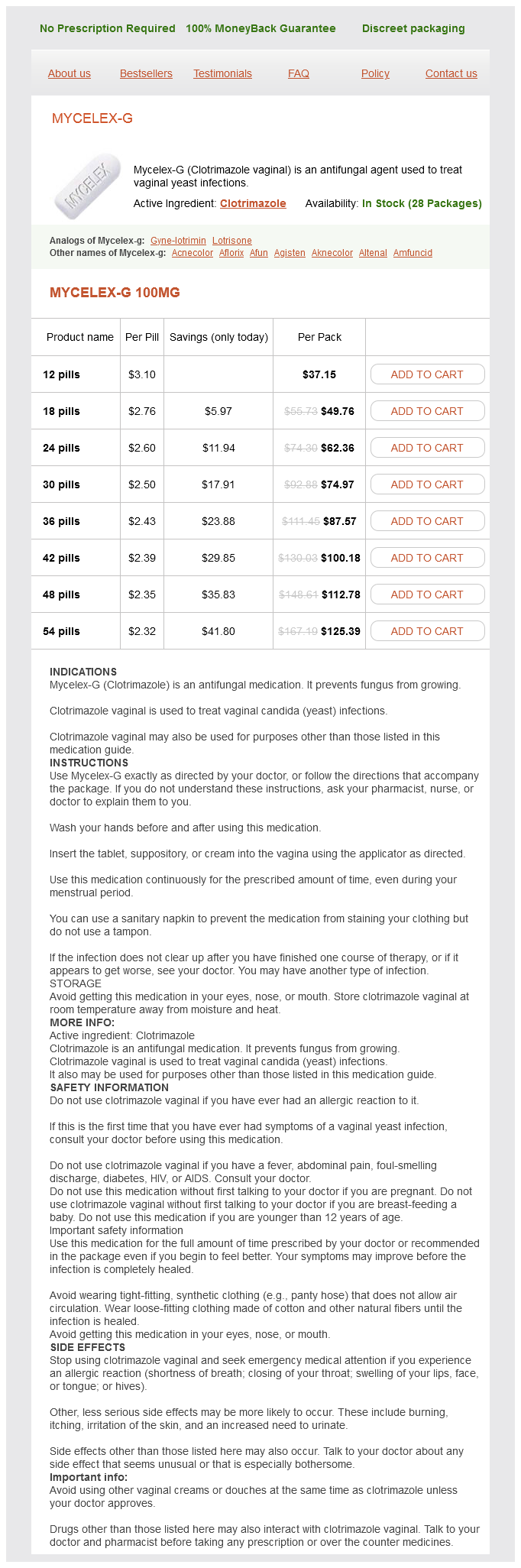
Task: Open the About us page
Action: pyautogui.click(x=70, y=73)
